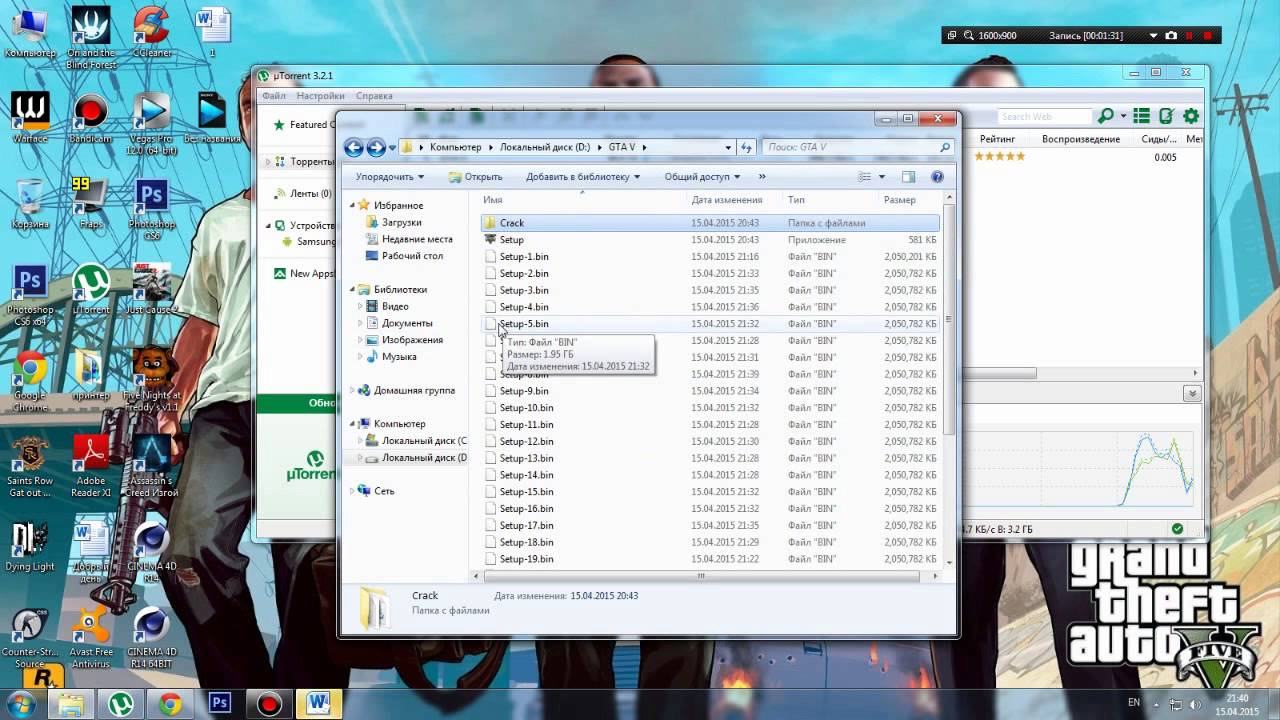The height and width of the screenshot is (720, 1280).
Task: Select the Корзина recycle bin icon
Action: [x=30, y=203]
